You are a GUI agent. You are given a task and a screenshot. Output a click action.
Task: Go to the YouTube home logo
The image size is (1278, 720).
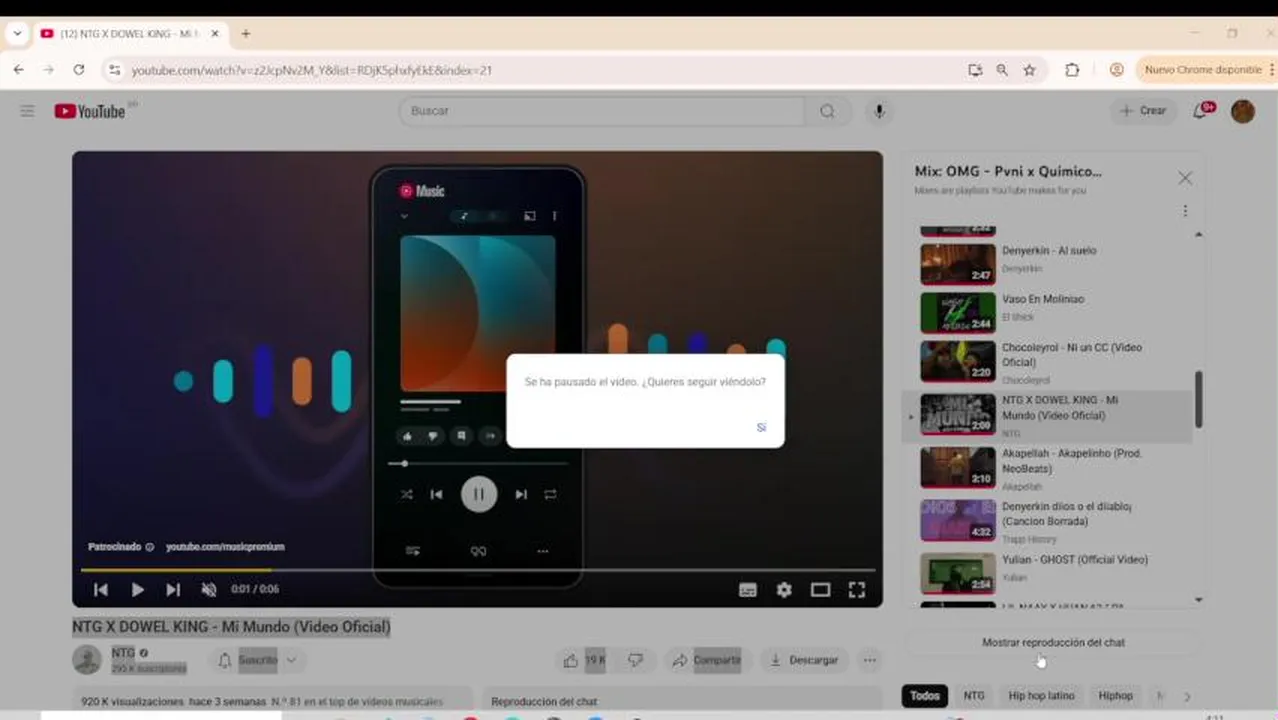click(x=90, y=111)
